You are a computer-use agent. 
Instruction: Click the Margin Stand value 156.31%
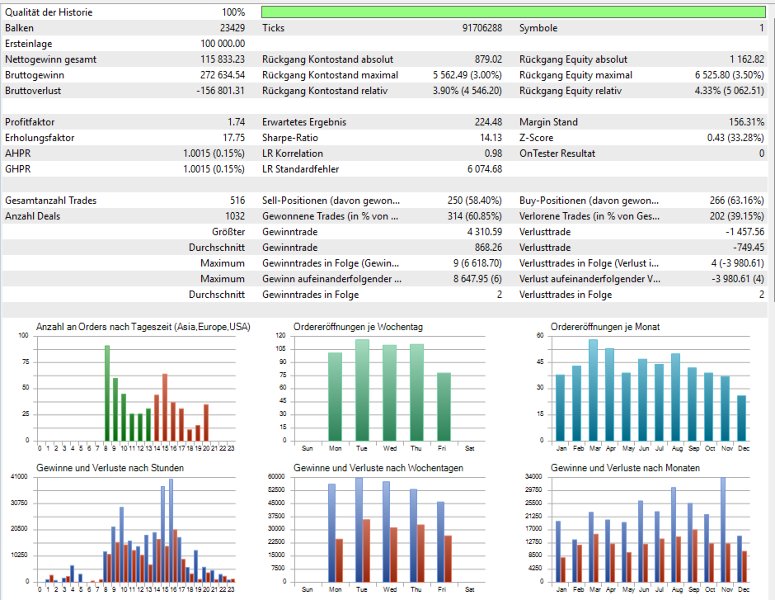coord(746,122)
